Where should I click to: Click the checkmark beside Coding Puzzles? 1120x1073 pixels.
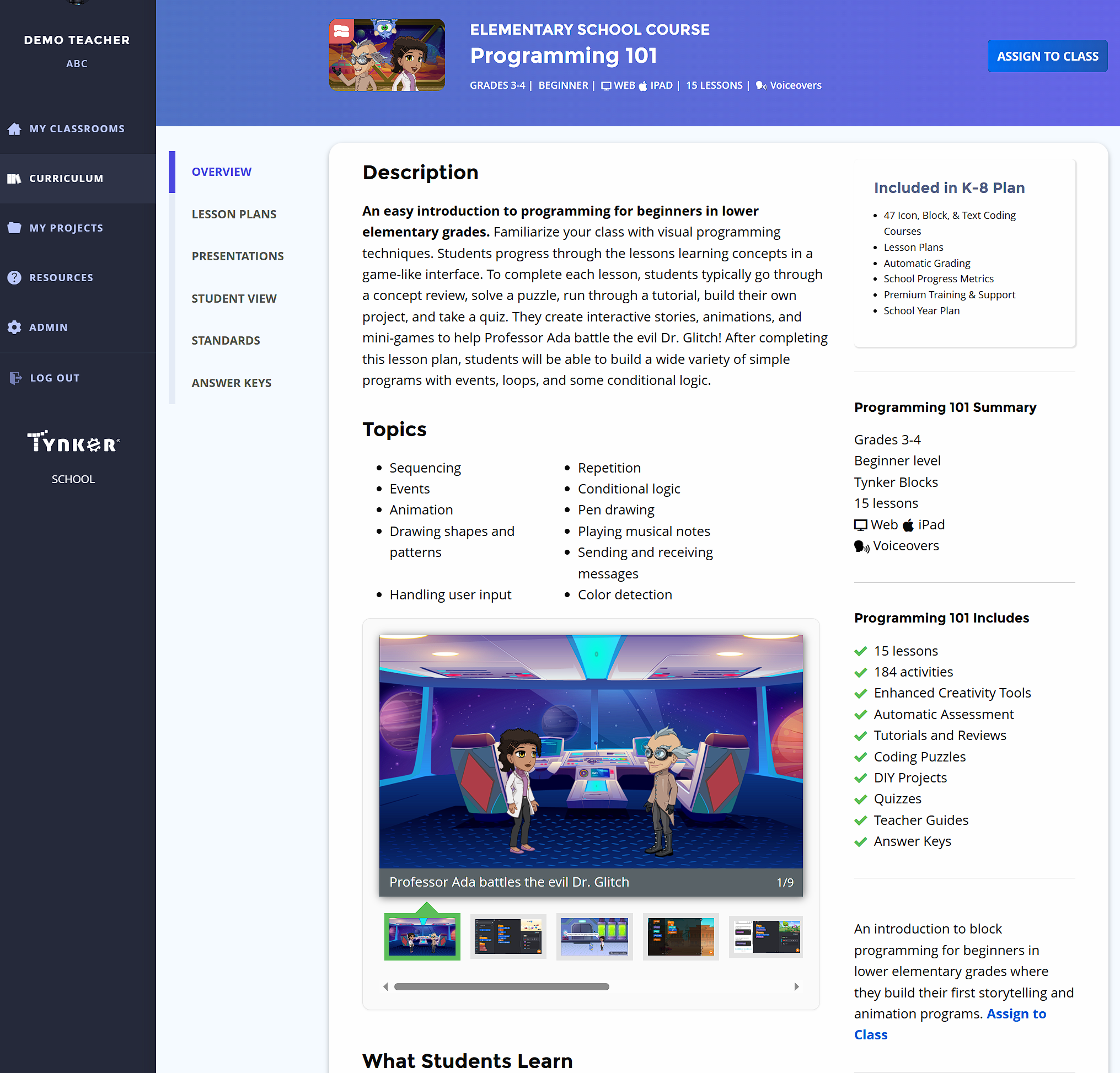coord(861,757)
